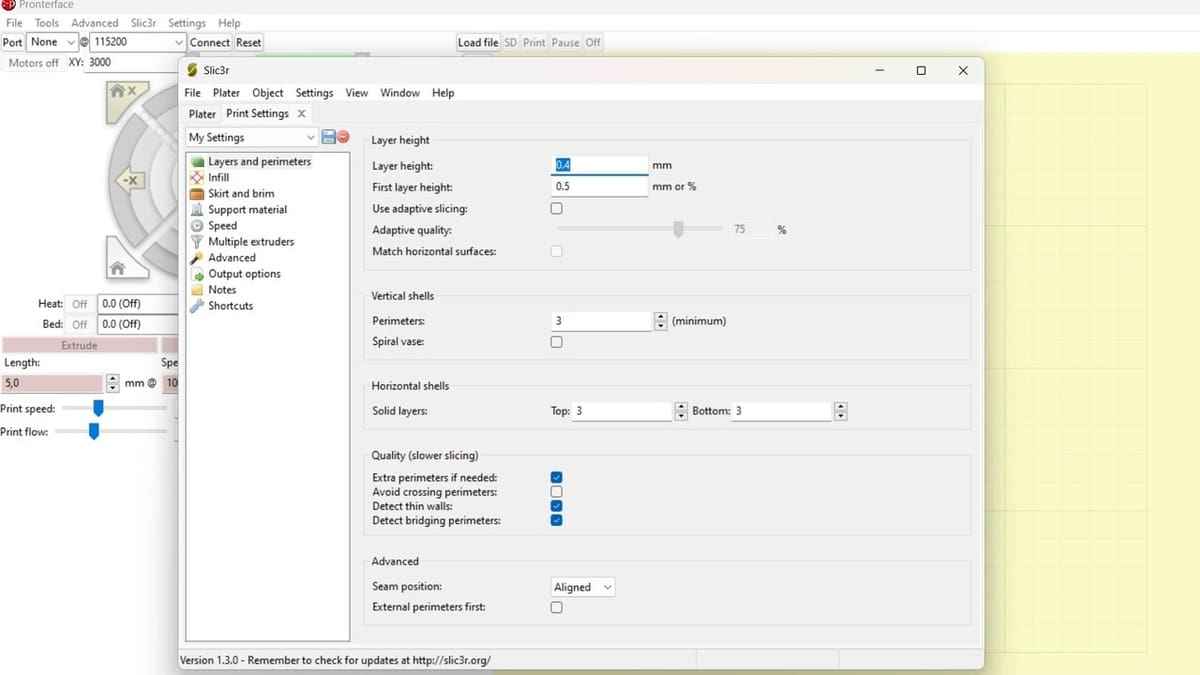
Task: Click the minus X jog arrow in Pronterface
Action: tap(130, 180)
